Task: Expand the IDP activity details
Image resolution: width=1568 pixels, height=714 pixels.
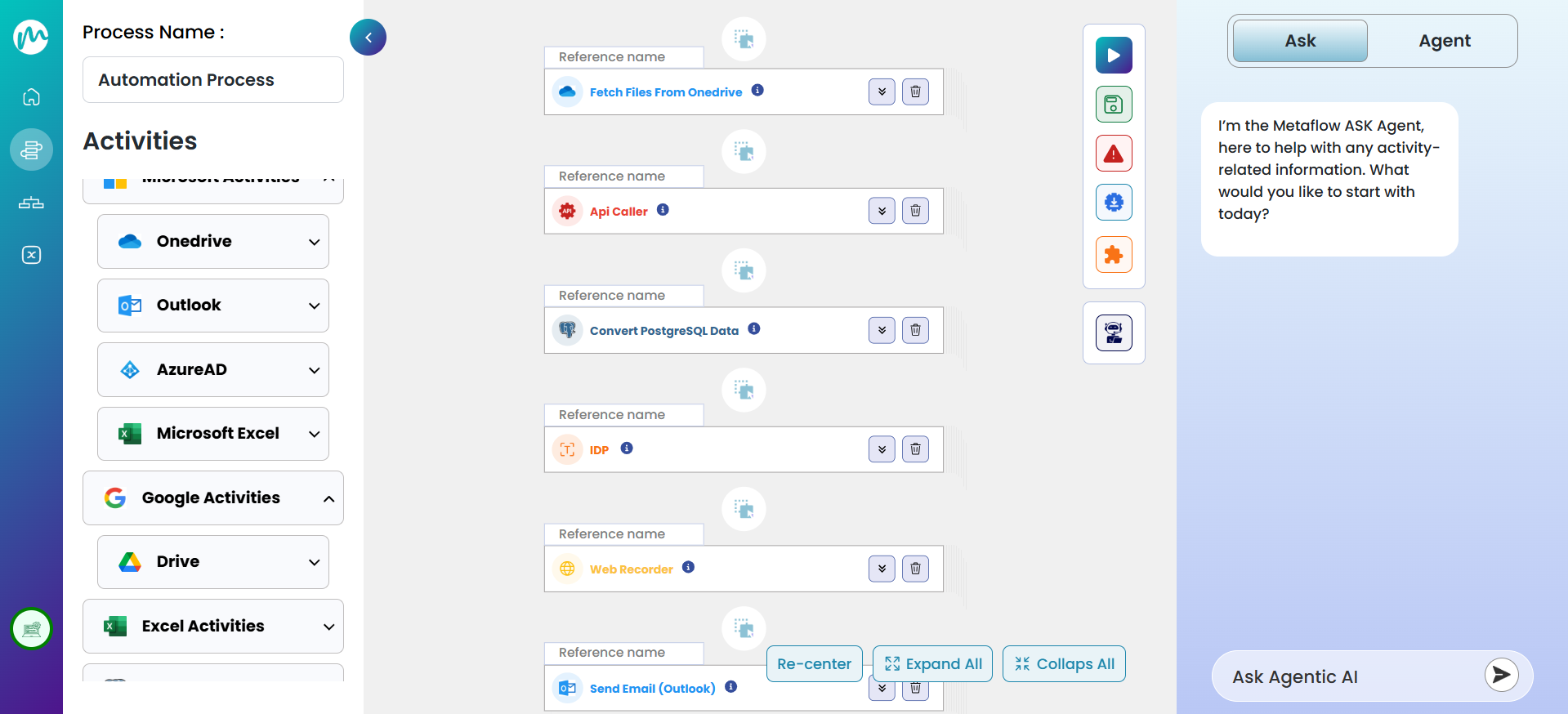Action: coord(882,448)
